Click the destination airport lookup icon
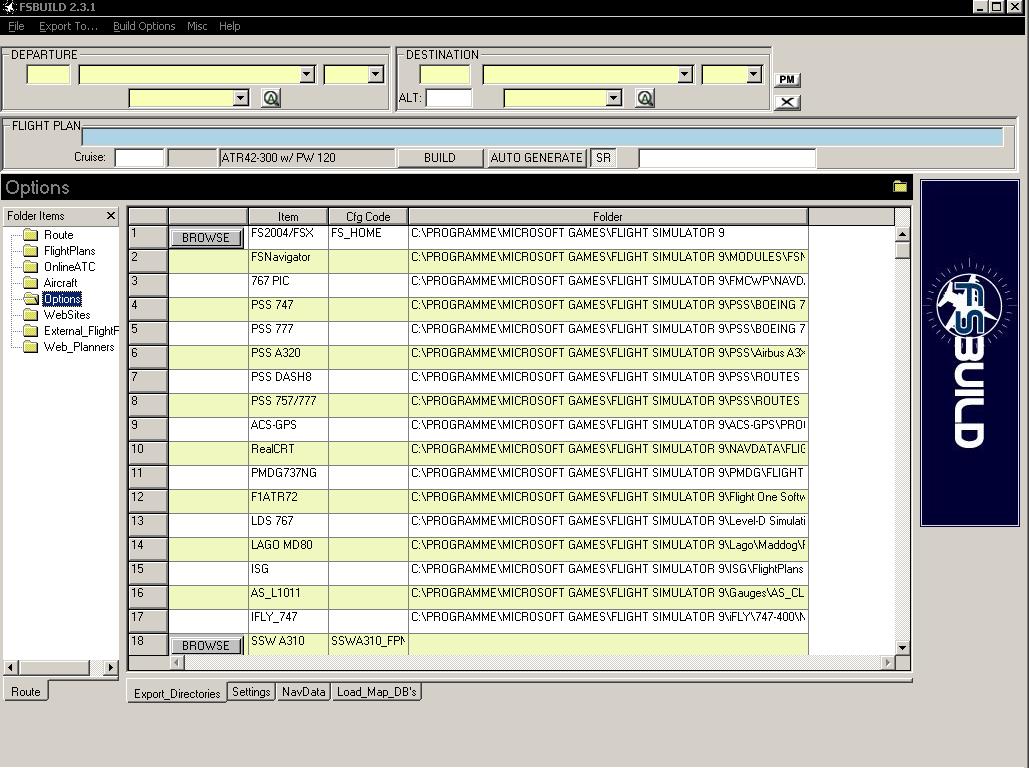Screen dimensions: 1029x768 point(645,98)
